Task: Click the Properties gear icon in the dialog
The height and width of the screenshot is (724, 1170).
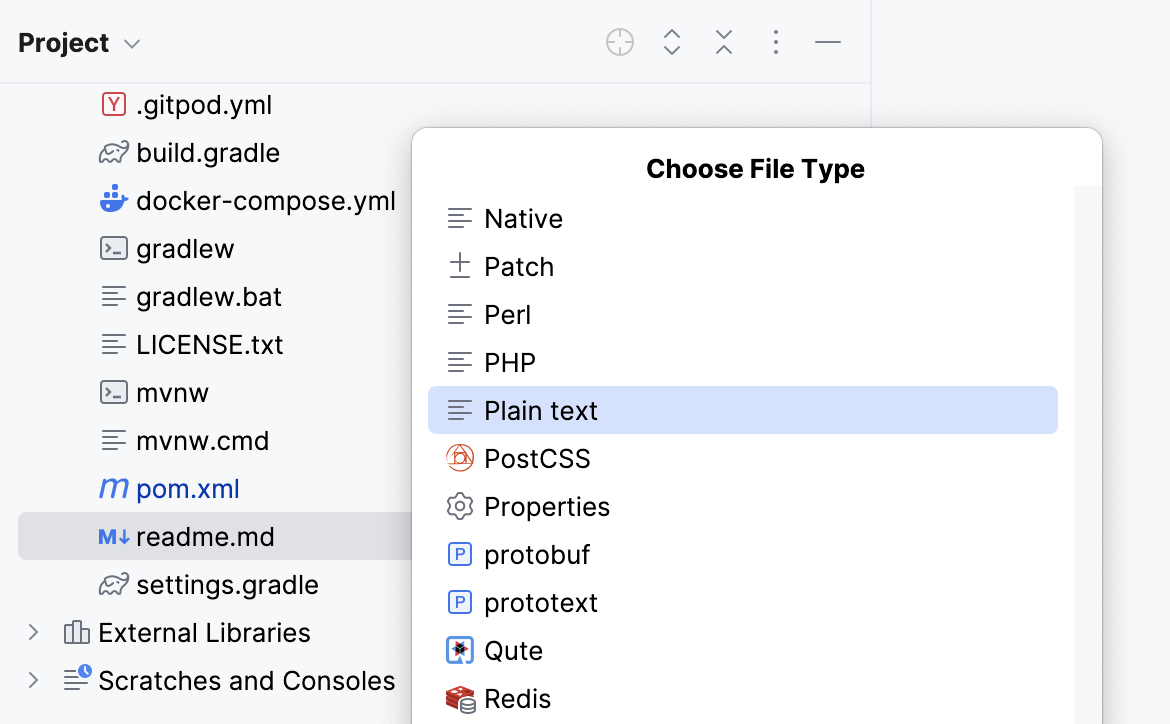Action: point(459,506)
